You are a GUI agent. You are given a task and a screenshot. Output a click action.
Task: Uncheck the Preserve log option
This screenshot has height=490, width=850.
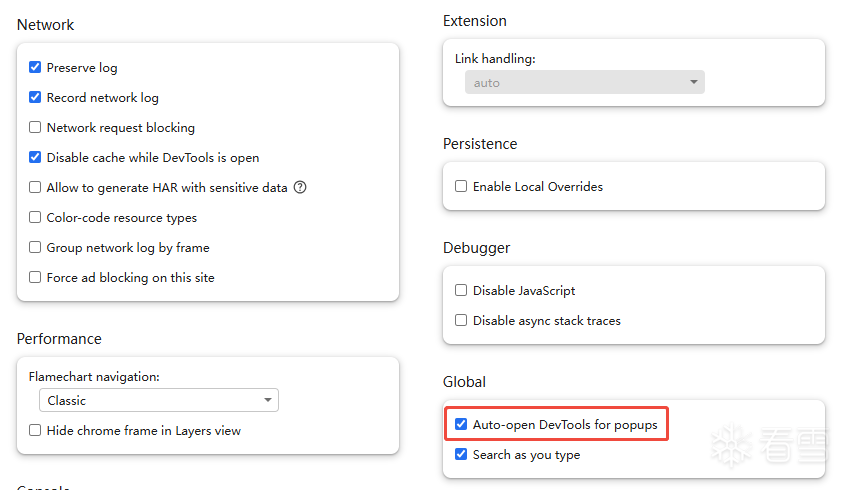click(x=35, y=68)
